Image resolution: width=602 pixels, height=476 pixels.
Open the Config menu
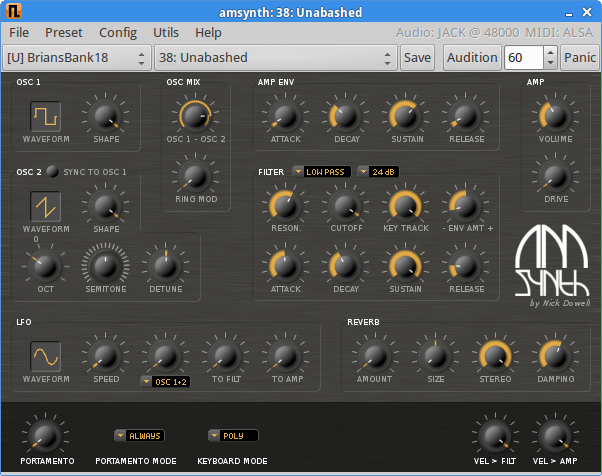click(x=118, y=33)
